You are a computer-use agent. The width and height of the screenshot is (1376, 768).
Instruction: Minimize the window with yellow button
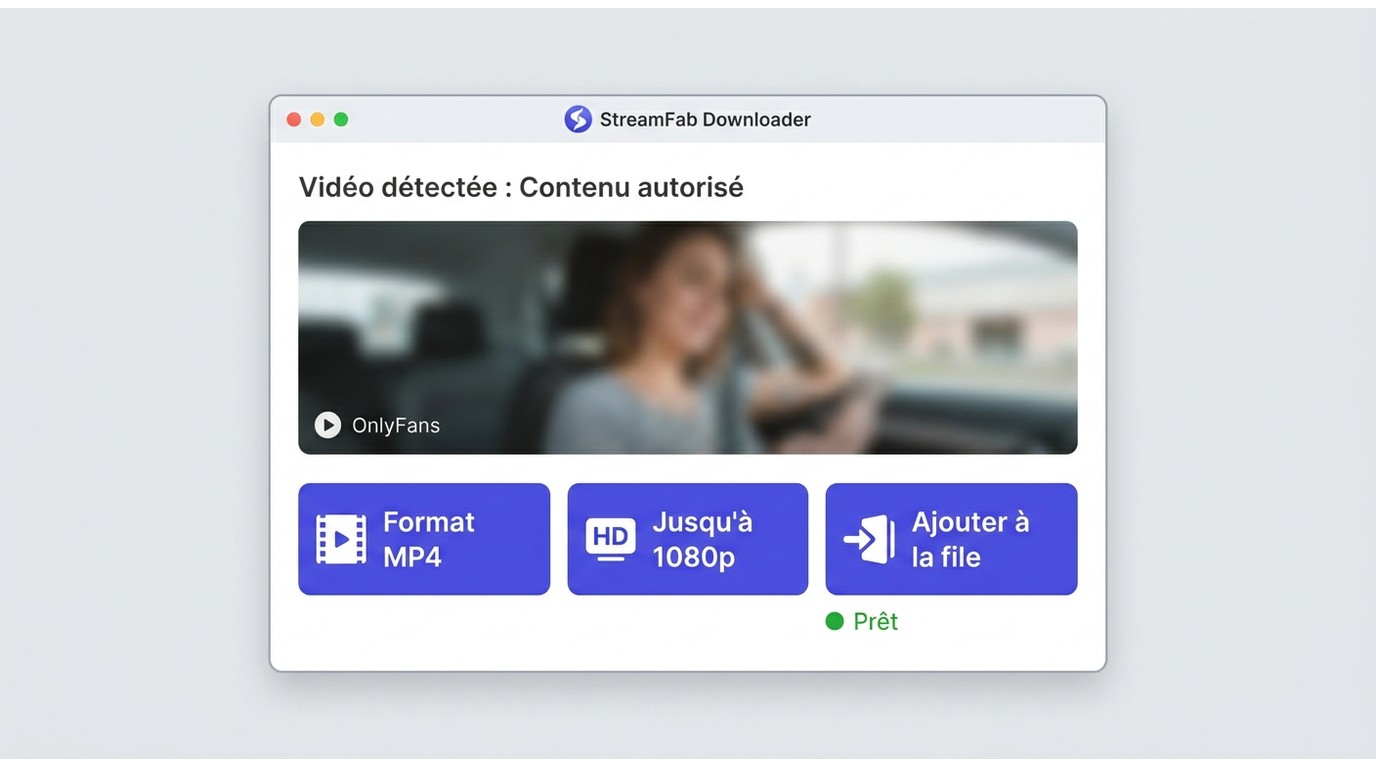[x=317, y=119]
